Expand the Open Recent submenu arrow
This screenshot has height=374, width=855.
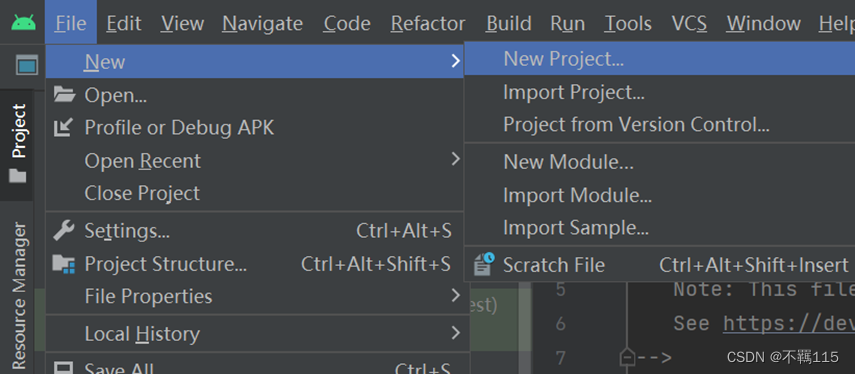coord(455,160)
